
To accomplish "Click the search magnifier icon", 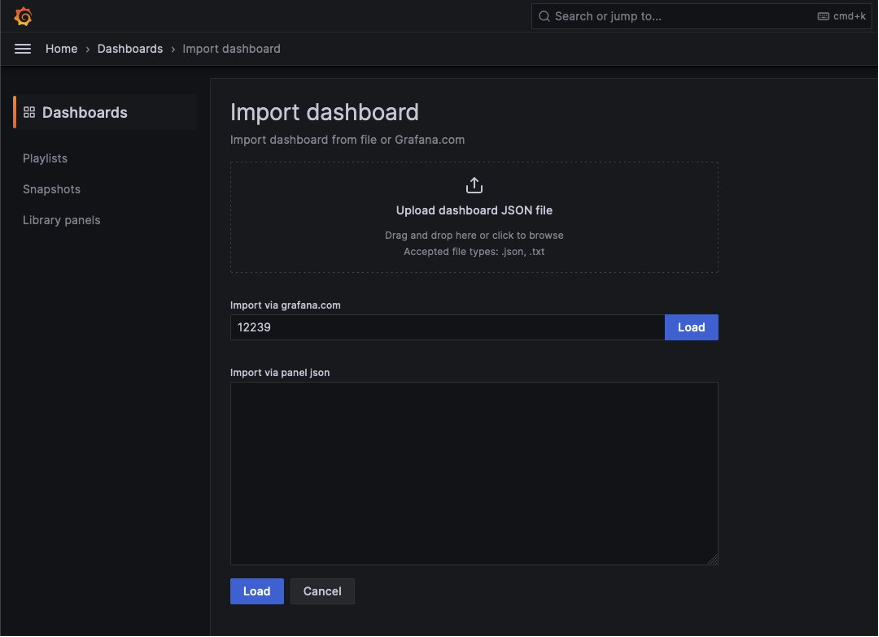I will pyautogui.click(x=545, y=16).
